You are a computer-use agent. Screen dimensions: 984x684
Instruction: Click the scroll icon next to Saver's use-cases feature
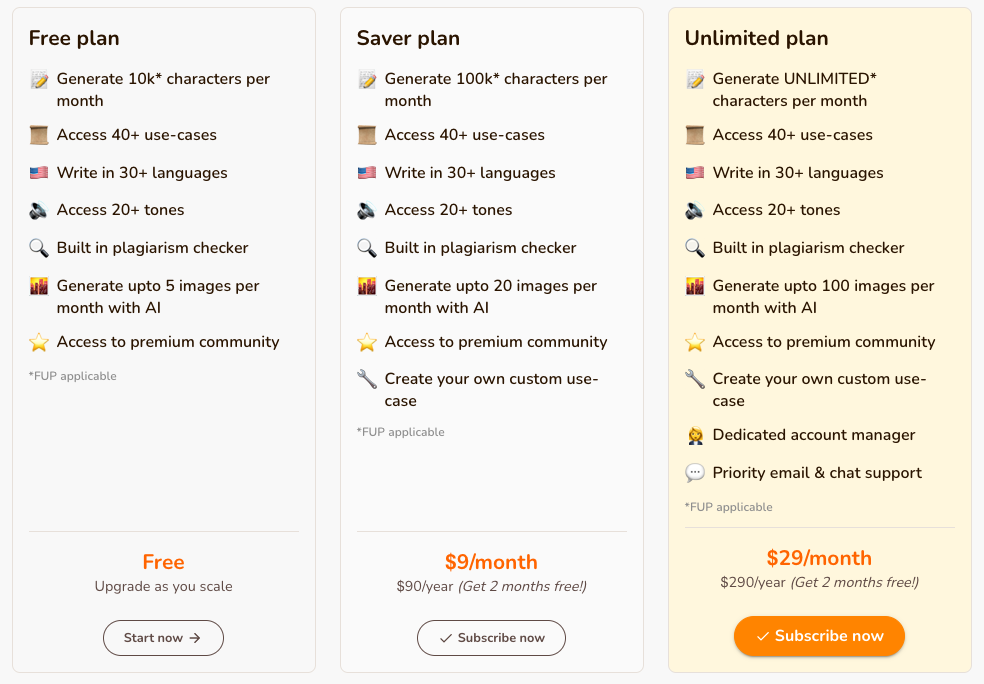coord(366,134)
